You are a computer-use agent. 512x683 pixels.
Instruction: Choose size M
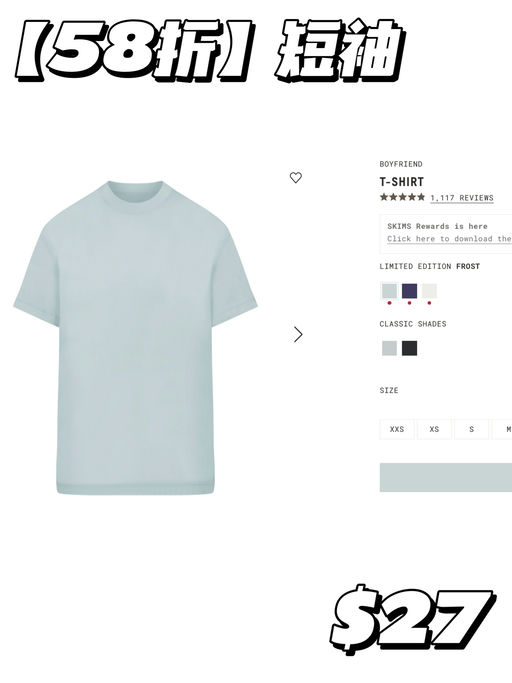tap(502, 429)
